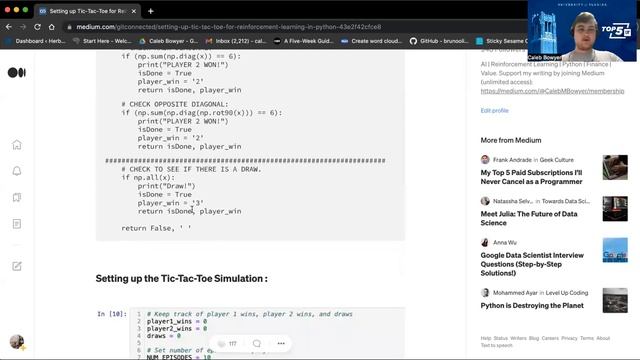The height and width of the screenshot is (360, 640).
Task: Open the reading Lists bookmark icon
Action: pos(17,198)
